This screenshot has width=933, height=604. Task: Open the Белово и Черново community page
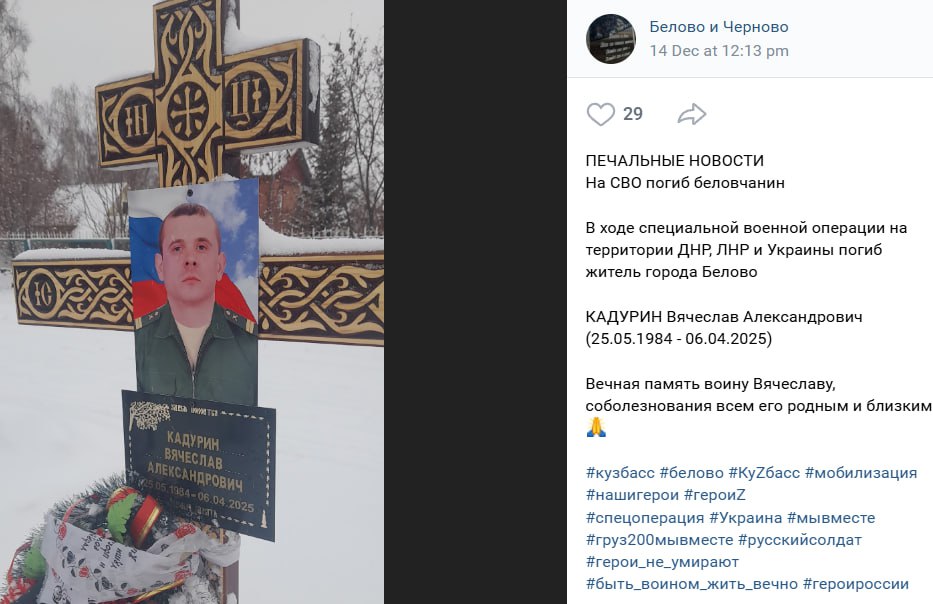point(719,27)
